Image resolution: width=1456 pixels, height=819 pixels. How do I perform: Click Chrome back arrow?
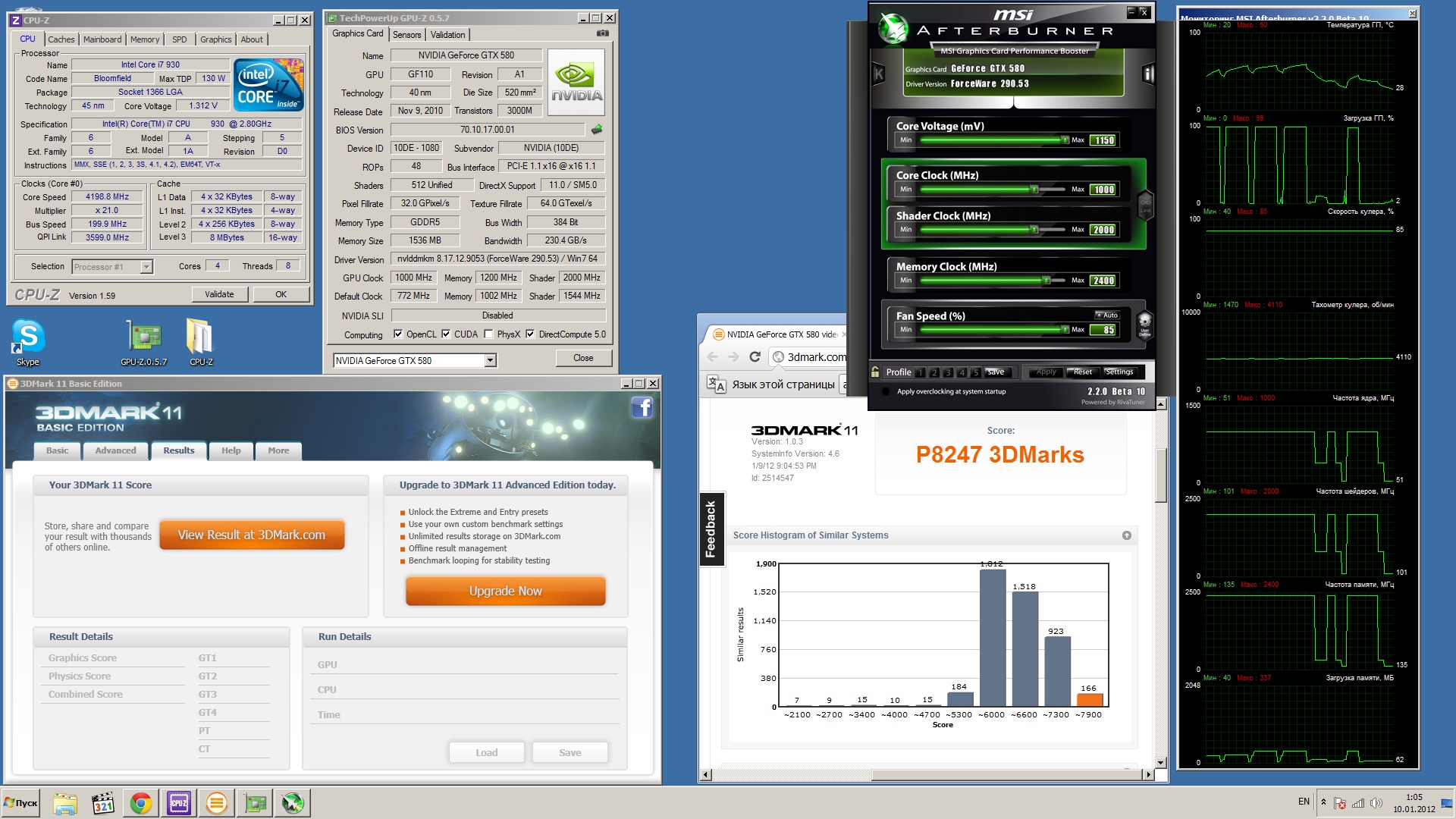pyautogui.click(x=712, y=356)
